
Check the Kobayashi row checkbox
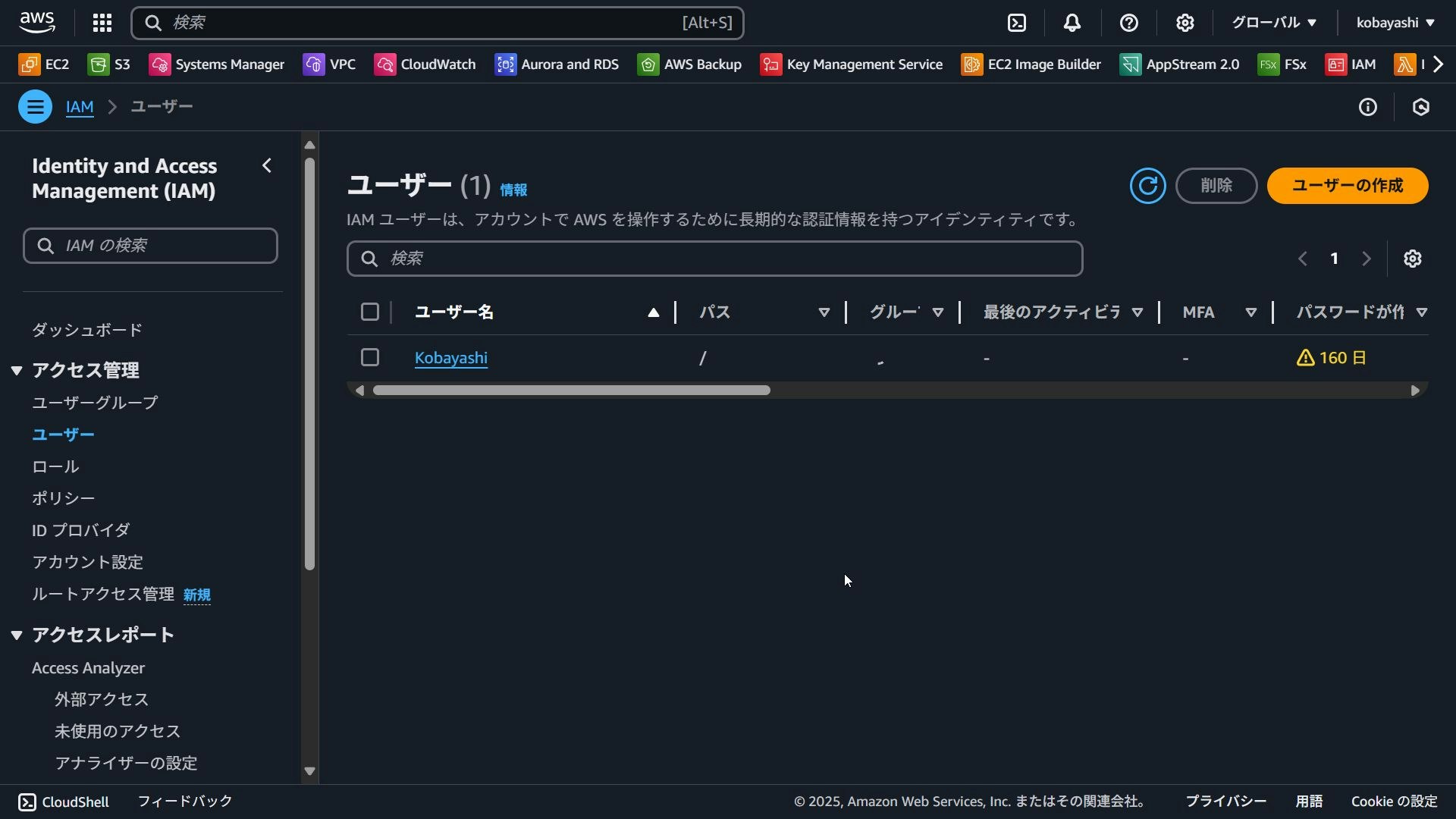tap(369, 356)
